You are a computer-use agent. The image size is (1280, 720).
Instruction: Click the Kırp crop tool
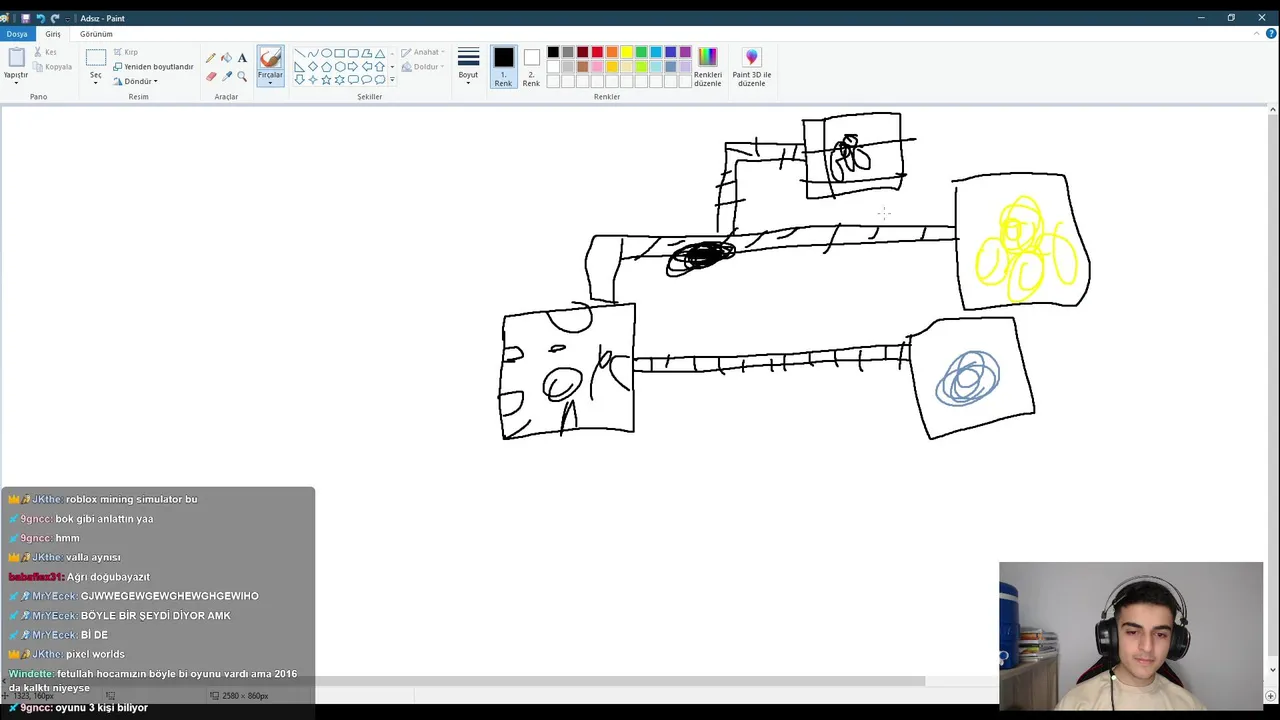pyautogui.click(x=125, y=52)
